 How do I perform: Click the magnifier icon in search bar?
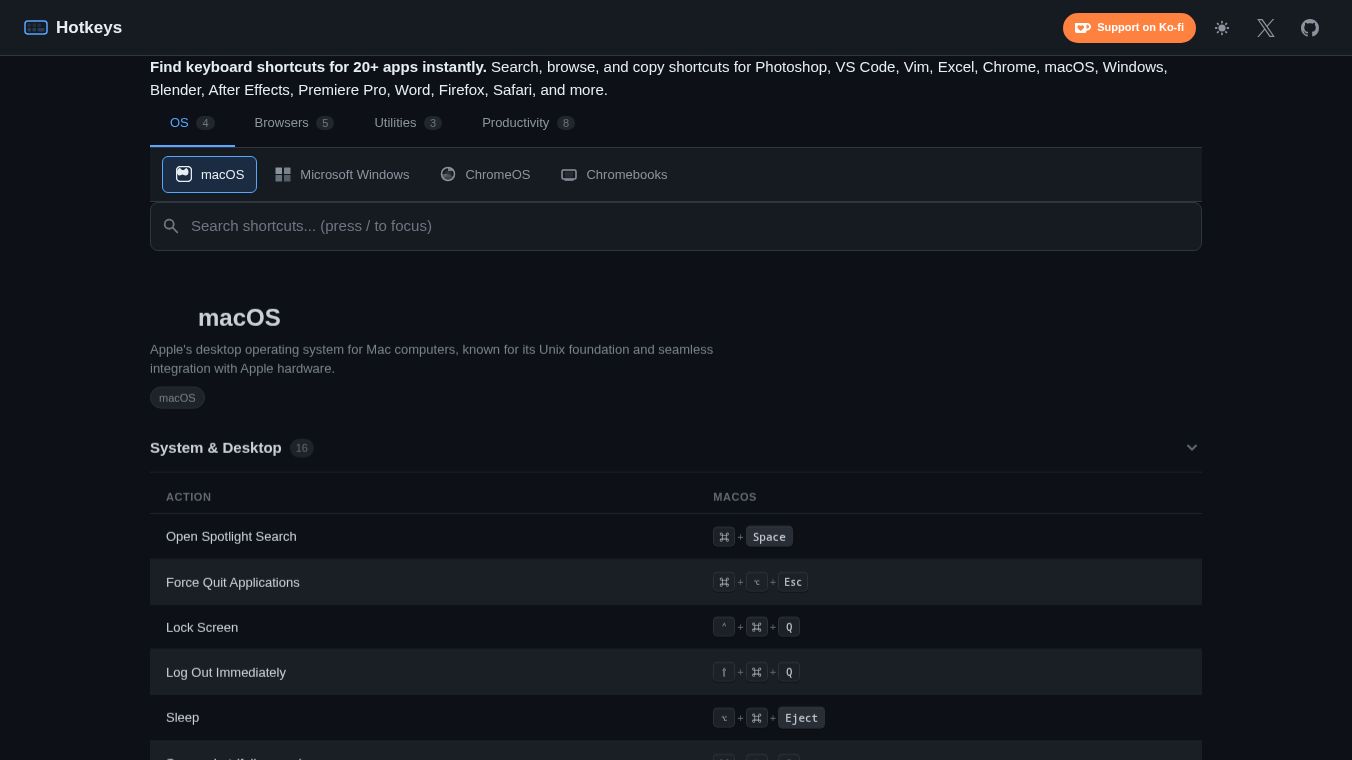click(171, 226)
